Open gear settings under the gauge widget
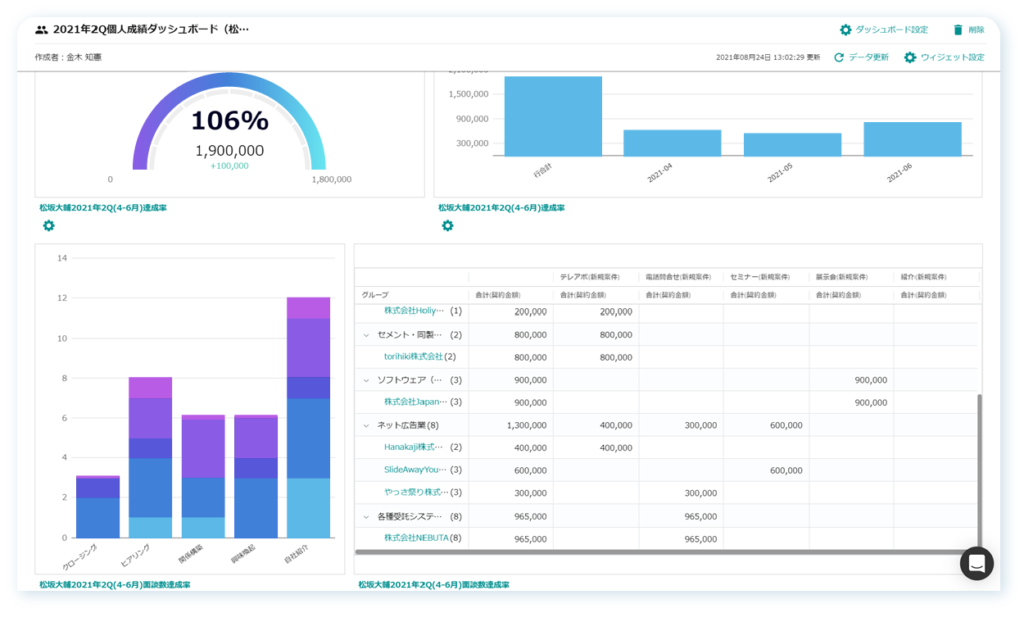 click(x=48, y=226)
